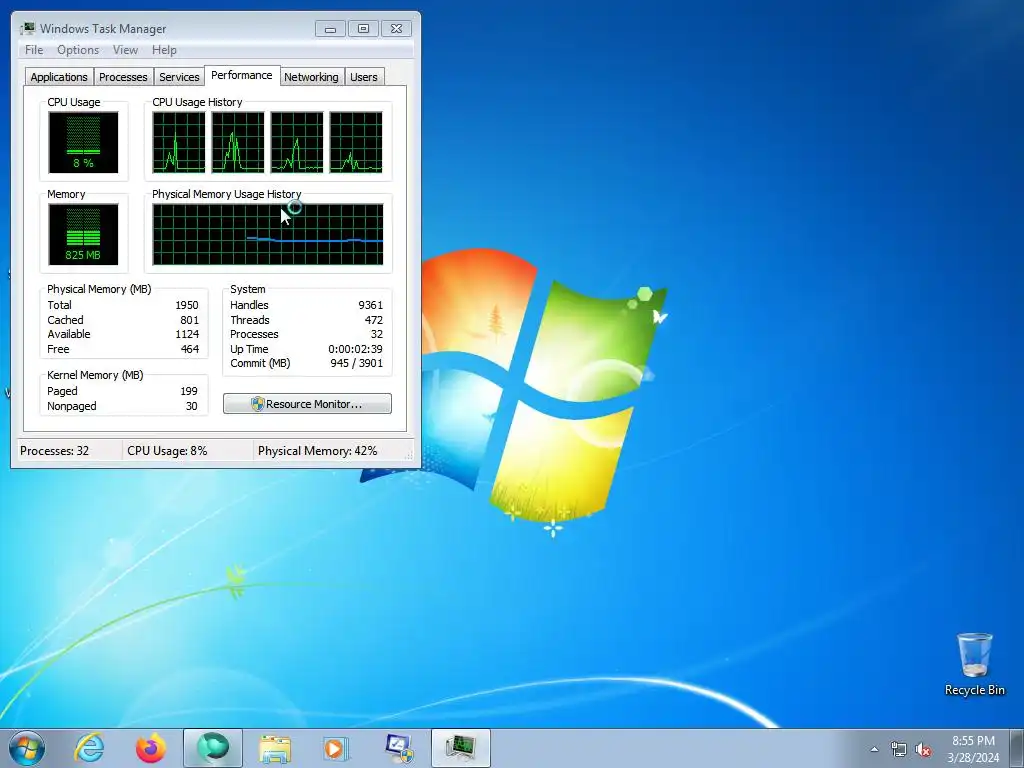Click status bar text CPU Usage: 8%
Image resolution: width=1024 pixels, height=768 pixels.
[x=167, y=451]
